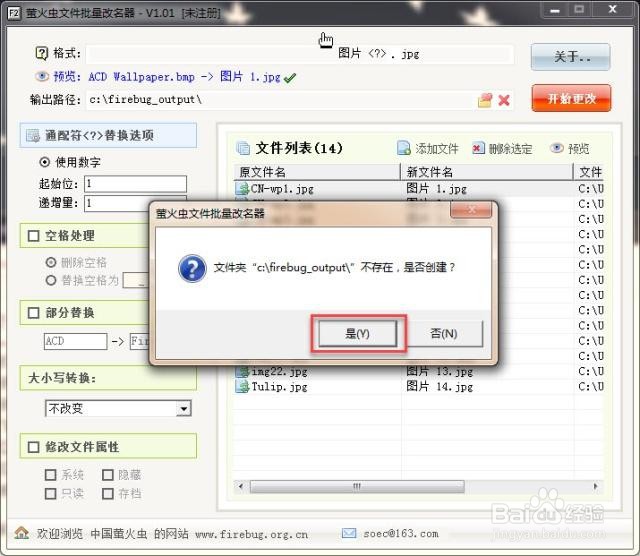Click the file icon of img22.jpg

(242, 371)
